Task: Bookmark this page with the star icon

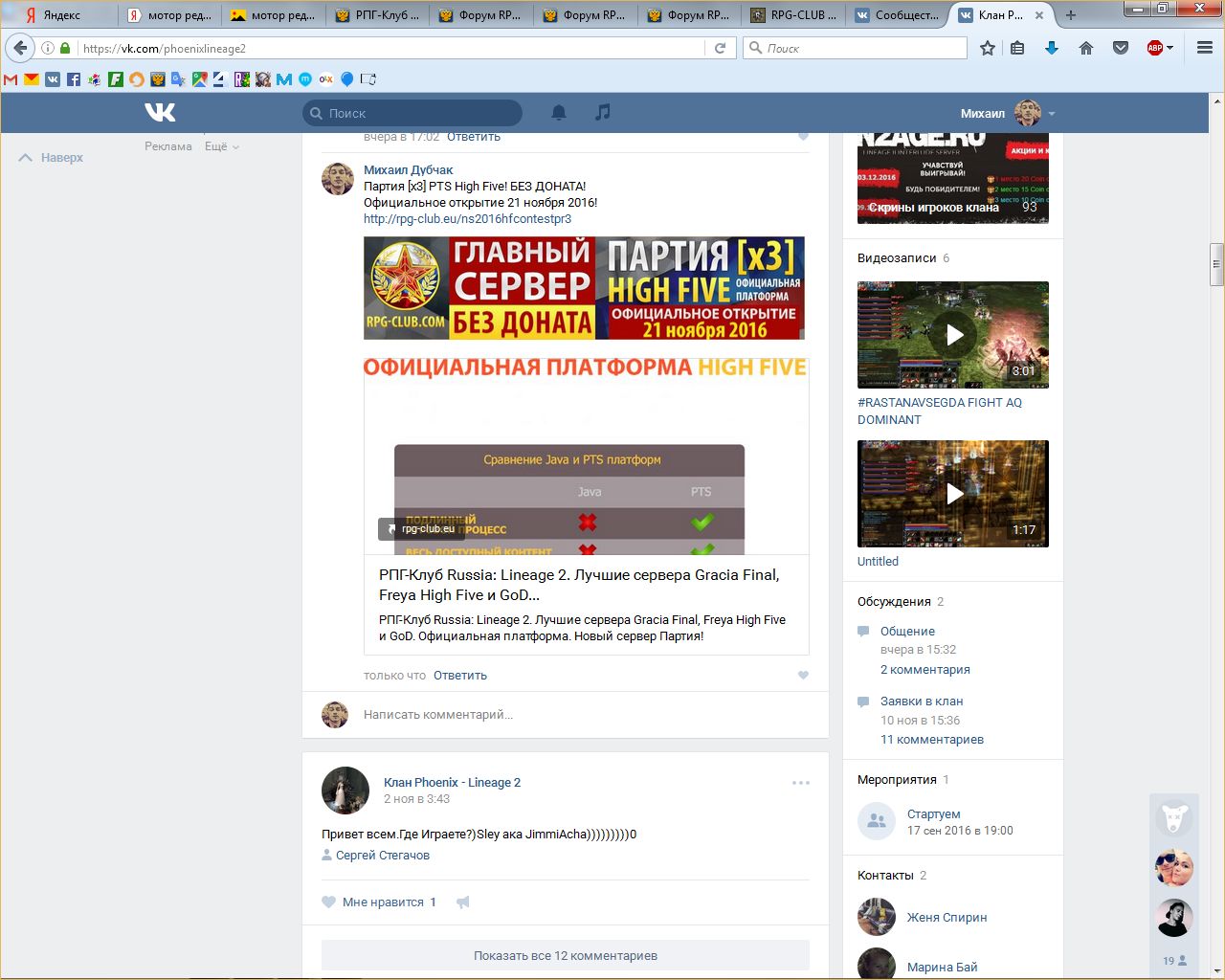Action: click(988, 48)
